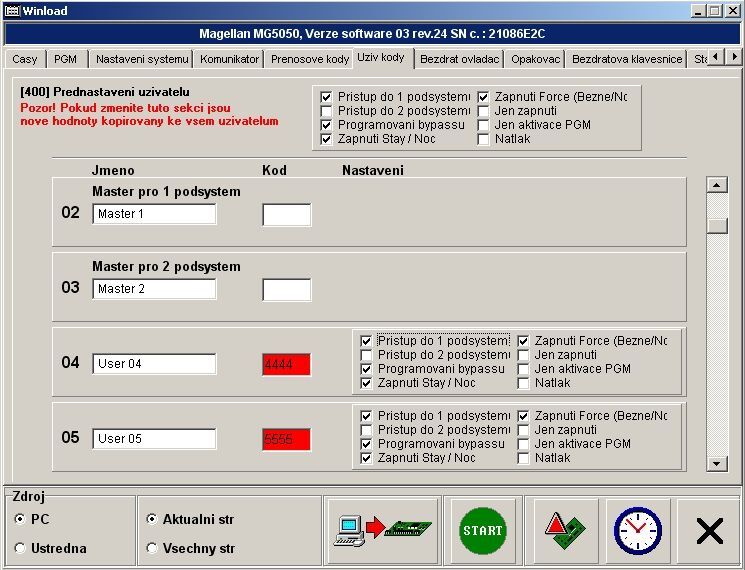The image size is (745, 570).
Task: Click the Master 1 name input field
Action: pyautogui.click(x=154, y=214)
